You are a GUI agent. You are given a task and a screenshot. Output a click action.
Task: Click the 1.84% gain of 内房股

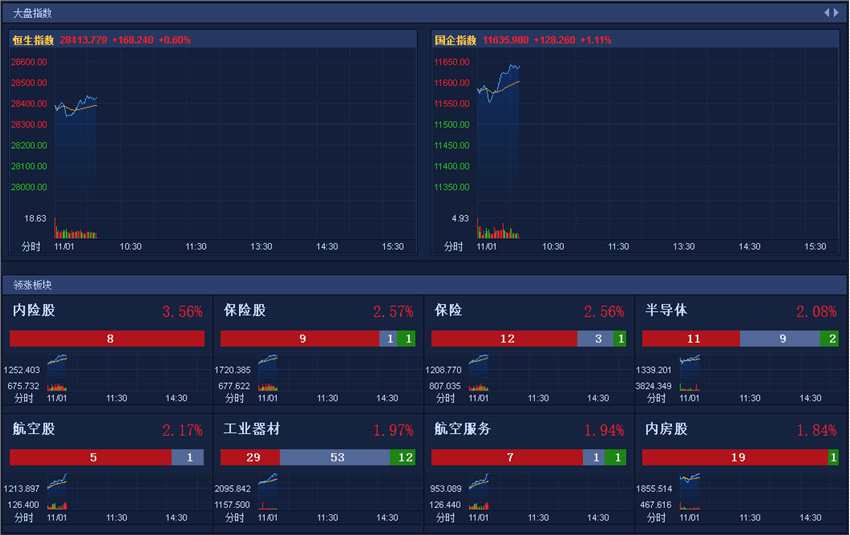click(x=816, y=430)
